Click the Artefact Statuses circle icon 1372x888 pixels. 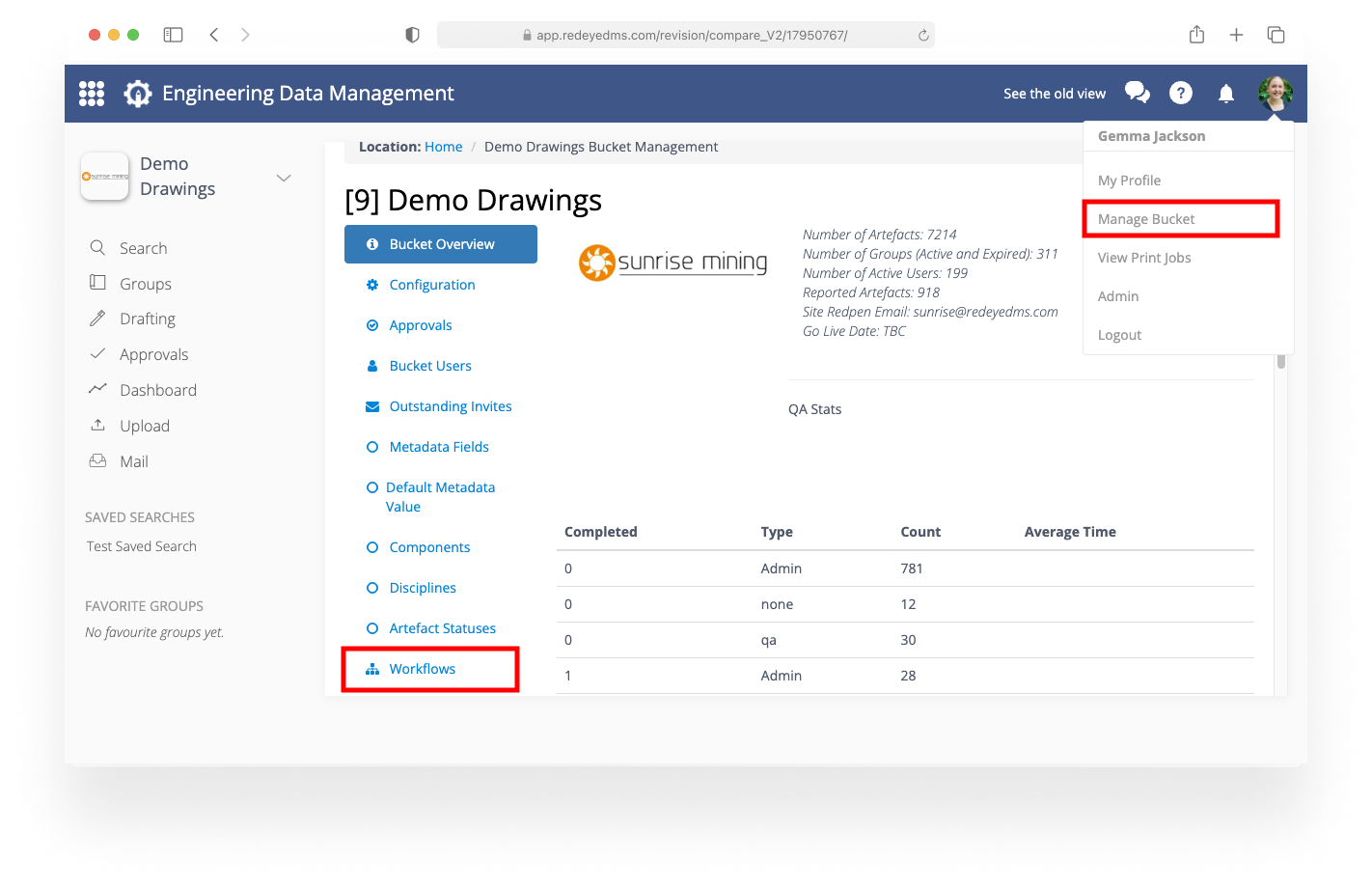(x=372, y=628)
